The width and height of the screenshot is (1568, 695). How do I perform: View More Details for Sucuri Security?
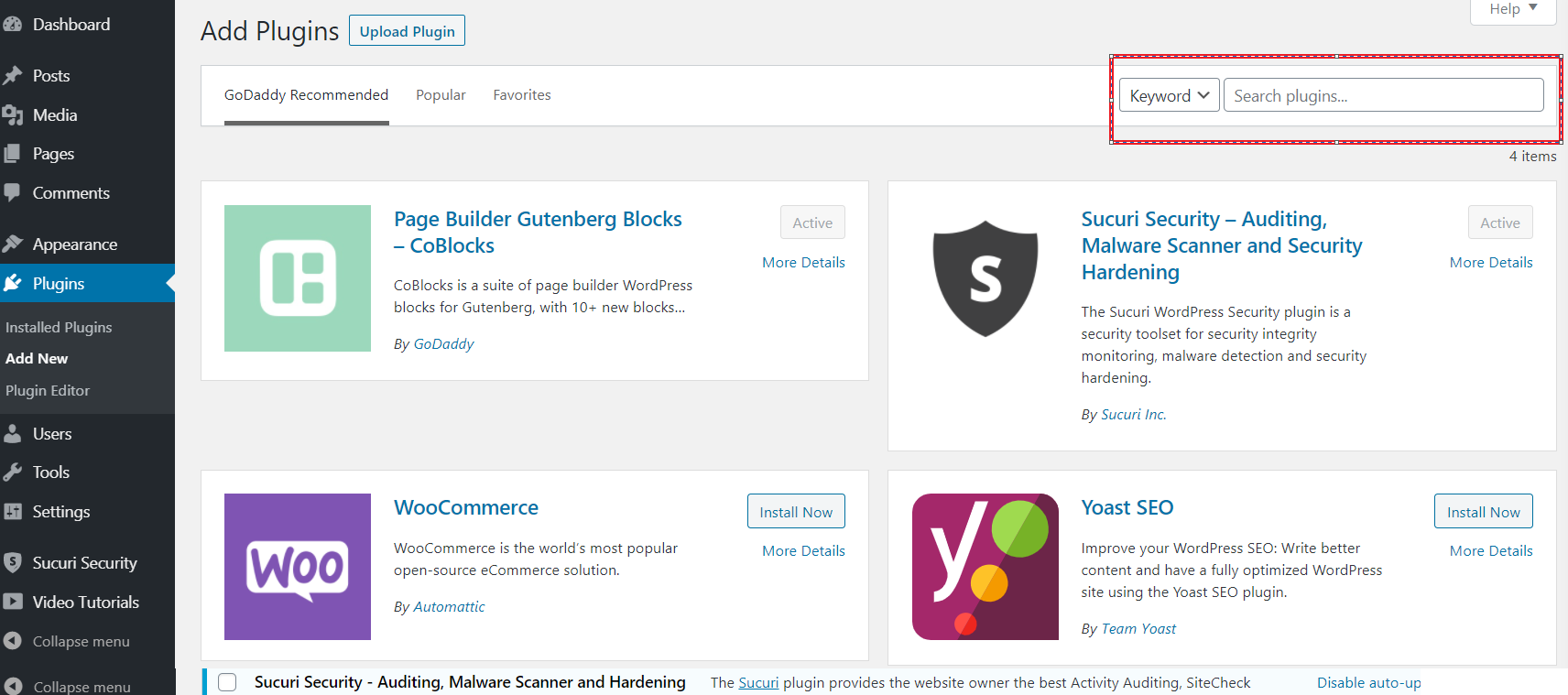pos(1491,263)
